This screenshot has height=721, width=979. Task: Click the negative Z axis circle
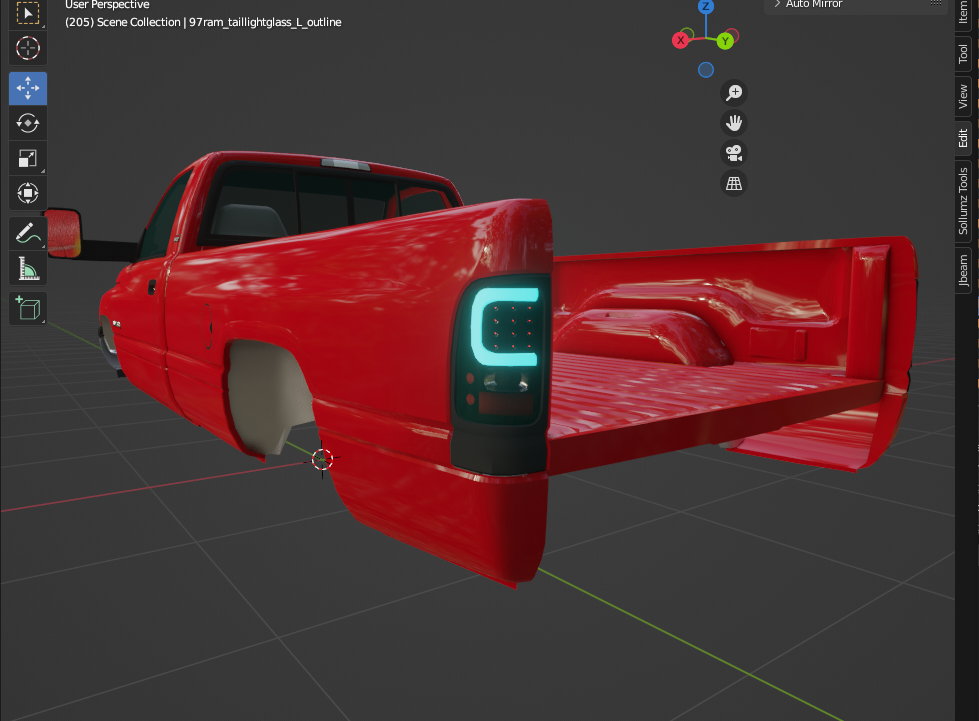[706, 70]
